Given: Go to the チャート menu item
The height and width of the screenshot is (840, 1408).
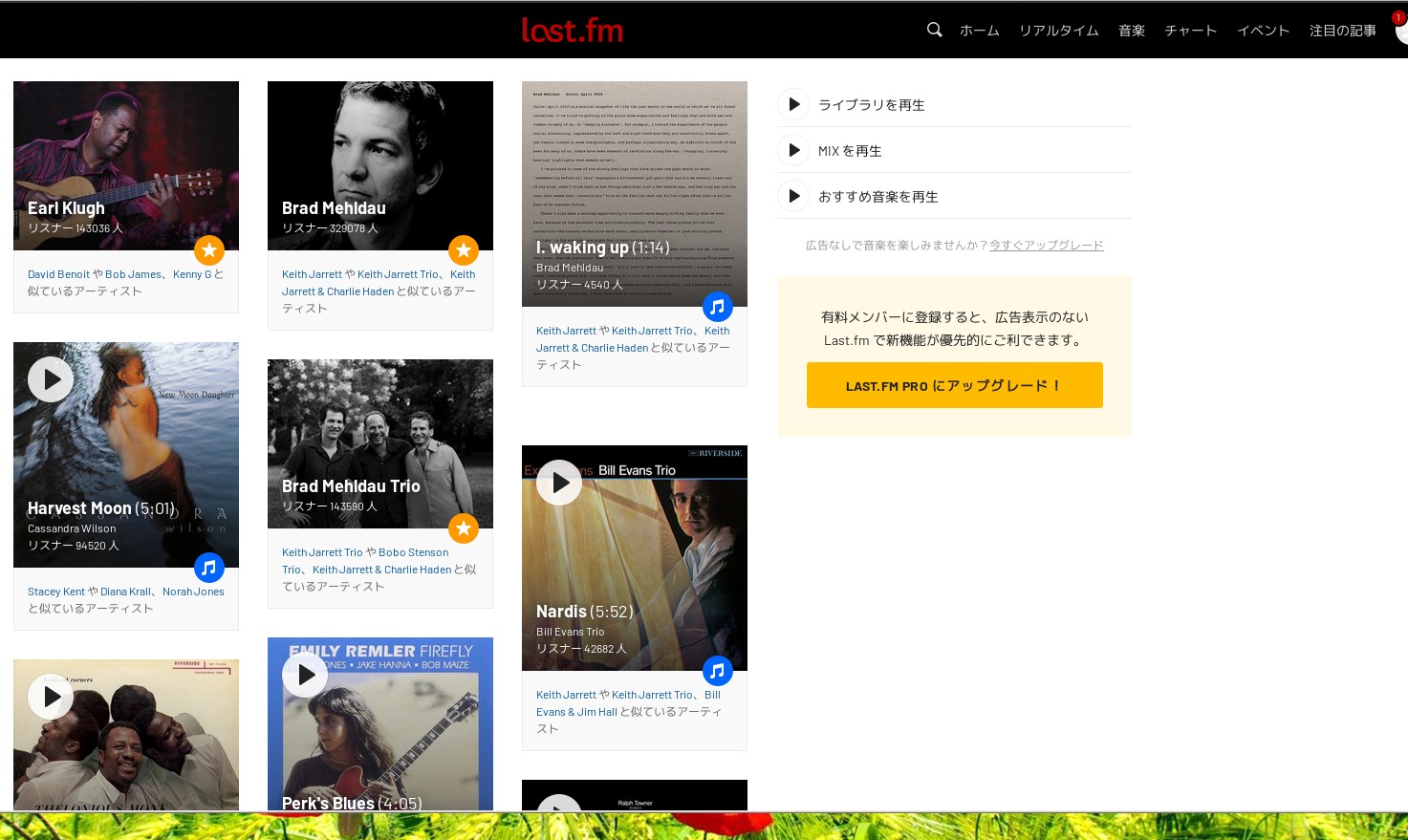Looking at the screenshot, I should (1190, 31).
